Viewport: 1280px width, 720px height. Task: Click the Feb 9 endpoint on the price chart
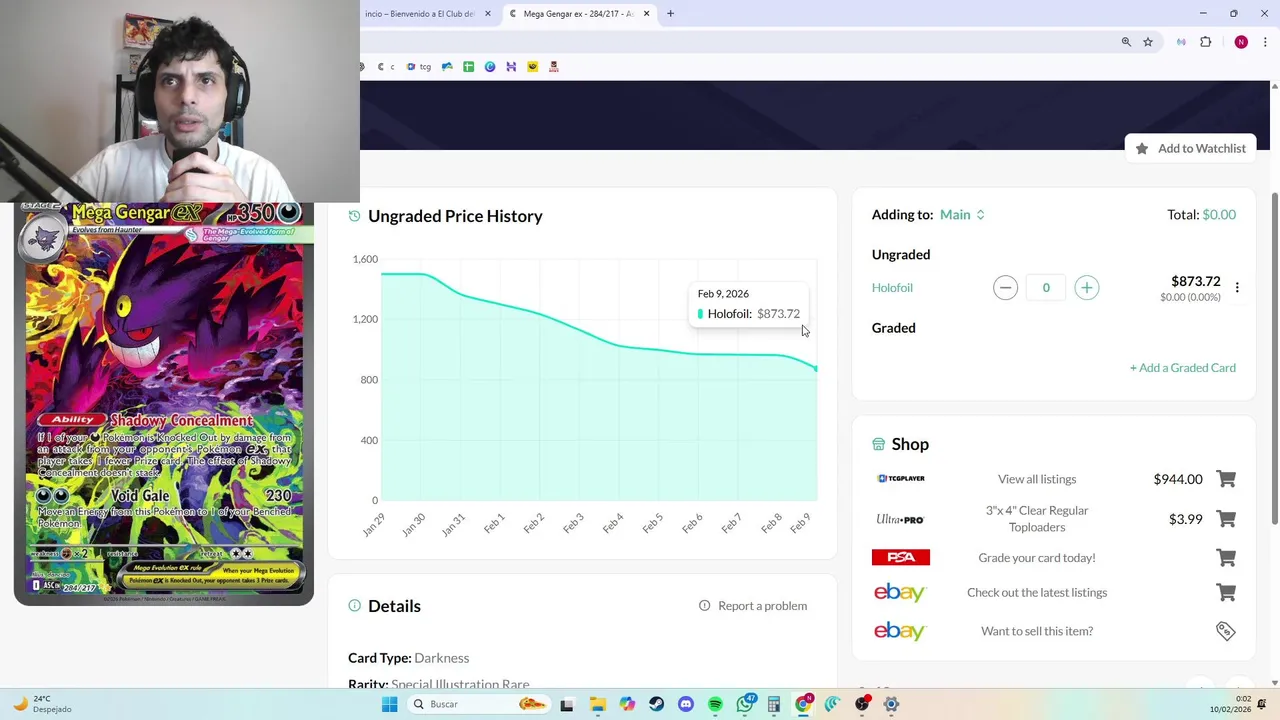point(816,369)
